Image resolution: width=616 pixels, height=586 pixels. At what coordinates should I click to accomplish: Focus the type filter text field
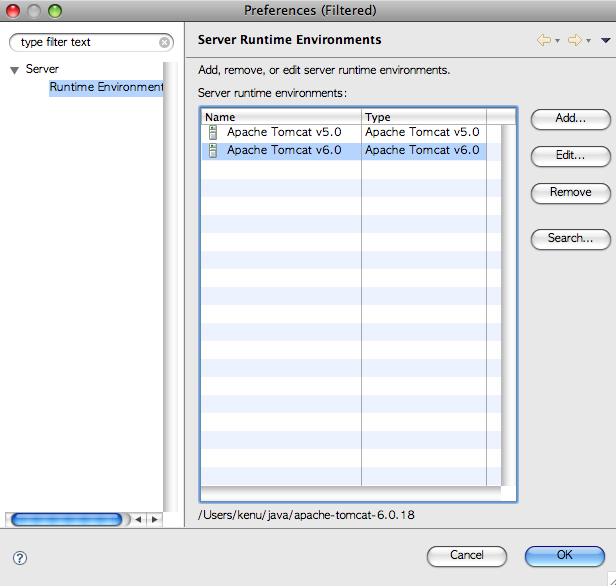tap(91, 42)
